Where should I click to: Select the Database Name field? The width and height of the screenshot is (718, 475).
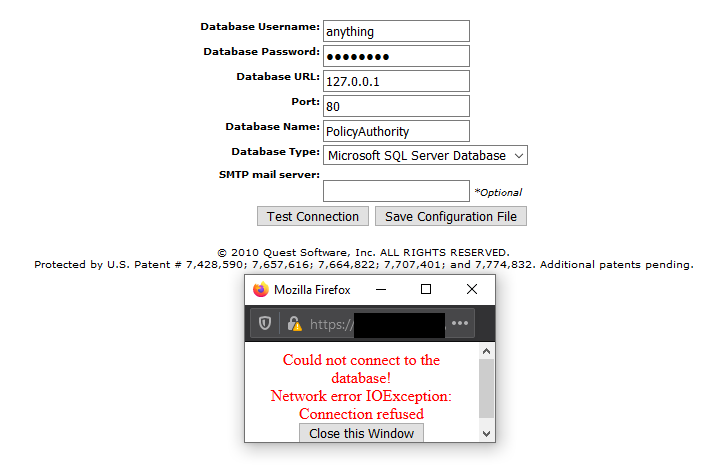(397, 131)
